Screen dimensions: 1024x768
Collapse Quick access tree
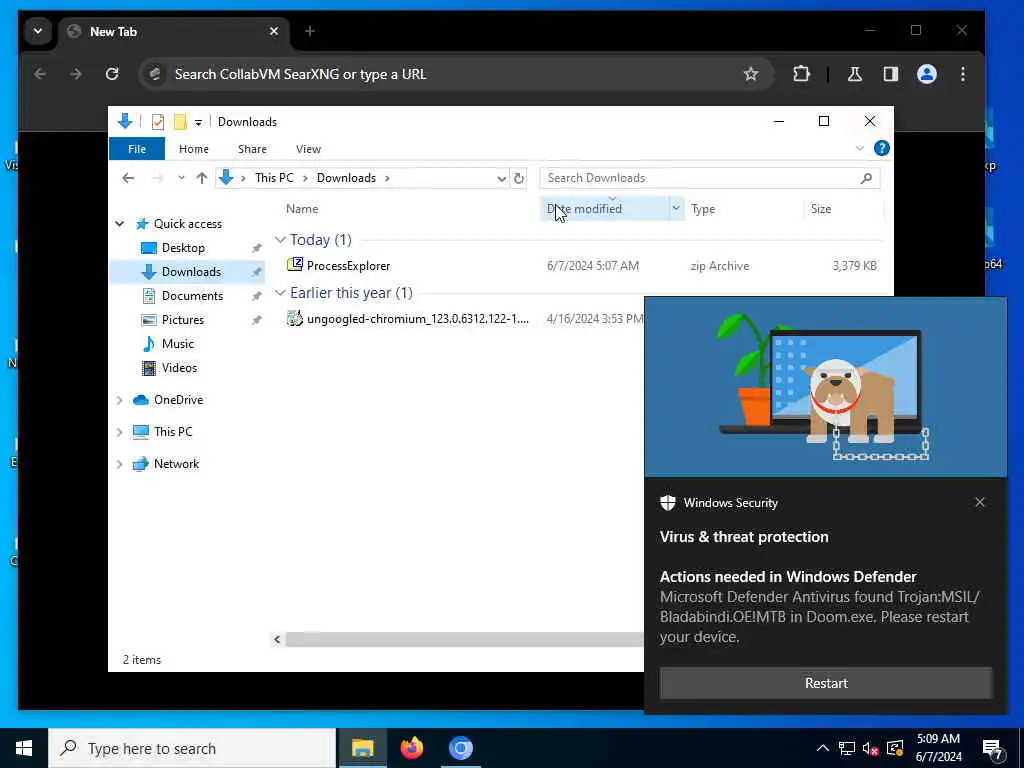tap(120, 224)
